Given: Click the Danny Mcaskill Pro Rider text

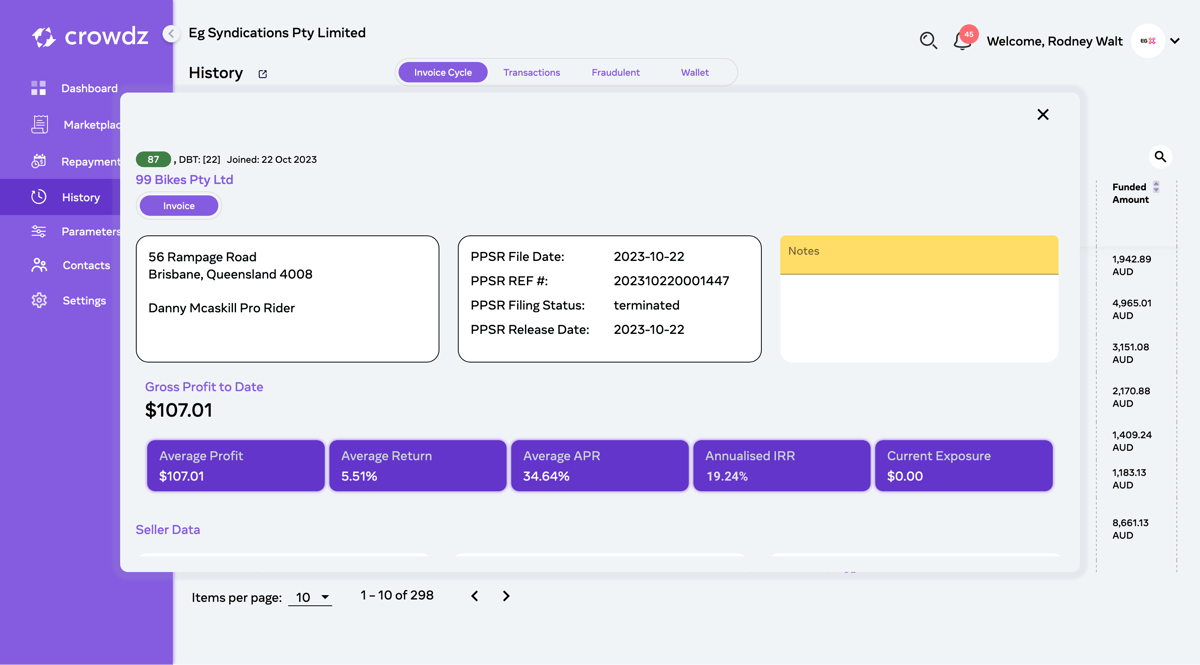Looking at the screenshot, I should click(x=222, y=308).
